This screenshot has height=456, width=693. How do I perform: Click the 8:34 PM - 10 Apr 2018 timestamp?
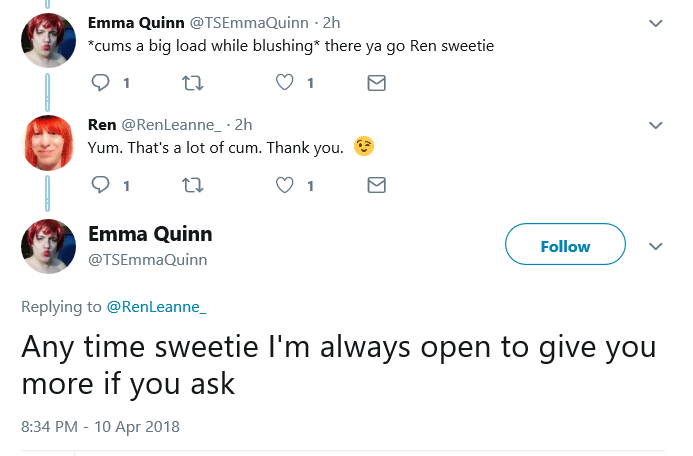pos(100,426)
